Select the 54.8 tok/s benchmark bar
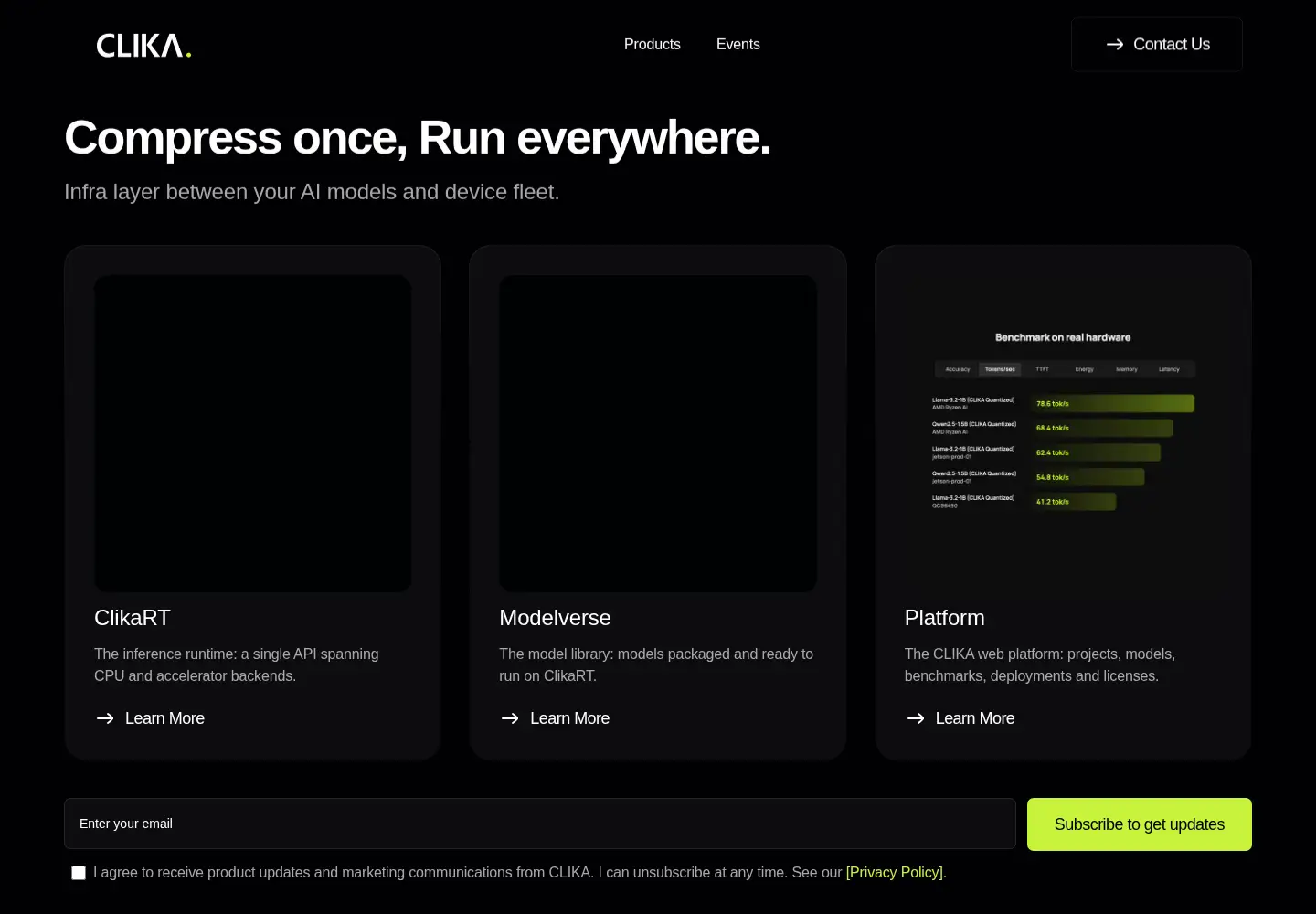The width and height of the screenshot is (1316, 914). (1088, 477)
